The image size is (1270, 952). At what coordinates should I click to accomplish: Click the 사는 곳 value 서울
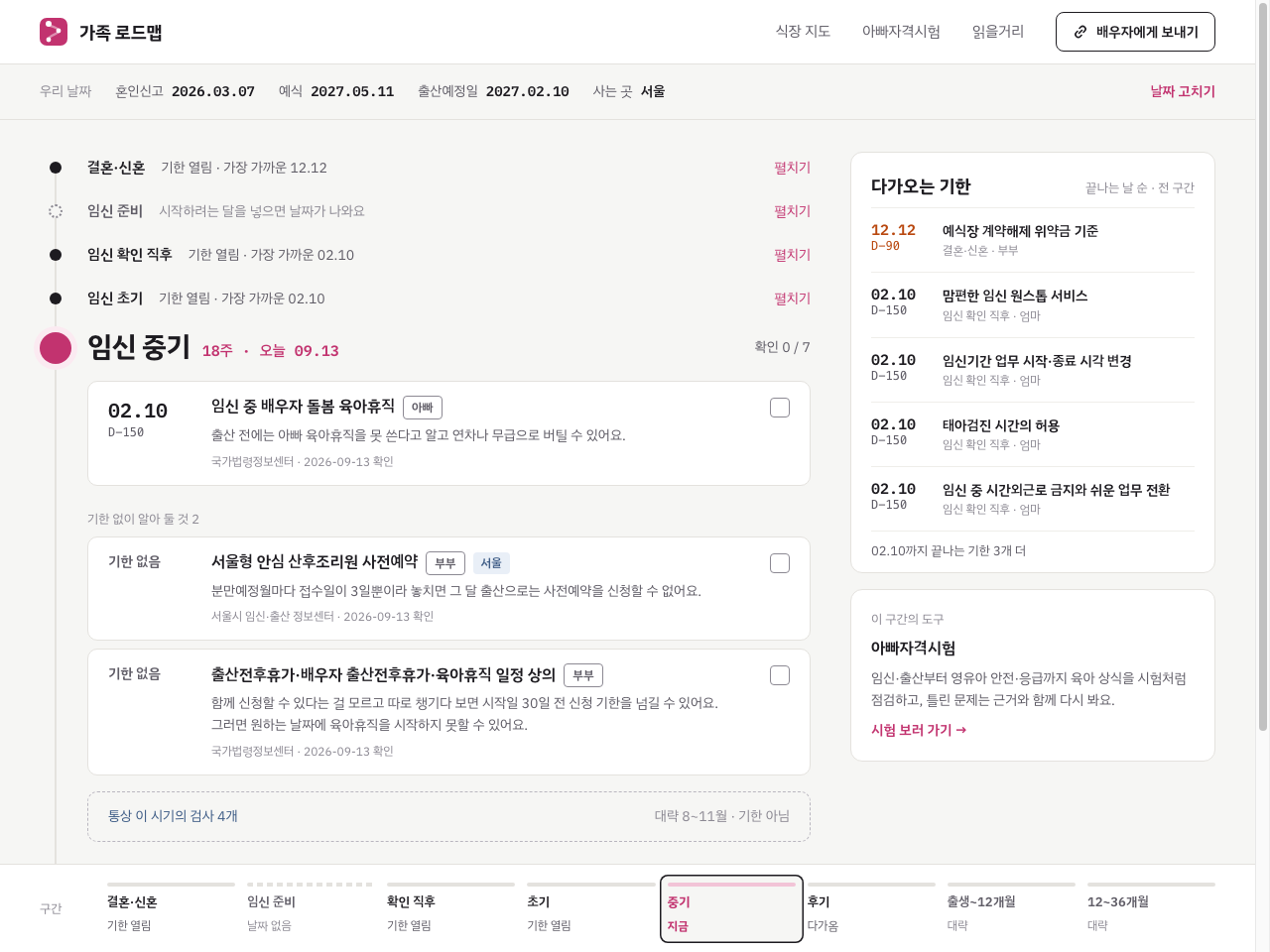653,91
